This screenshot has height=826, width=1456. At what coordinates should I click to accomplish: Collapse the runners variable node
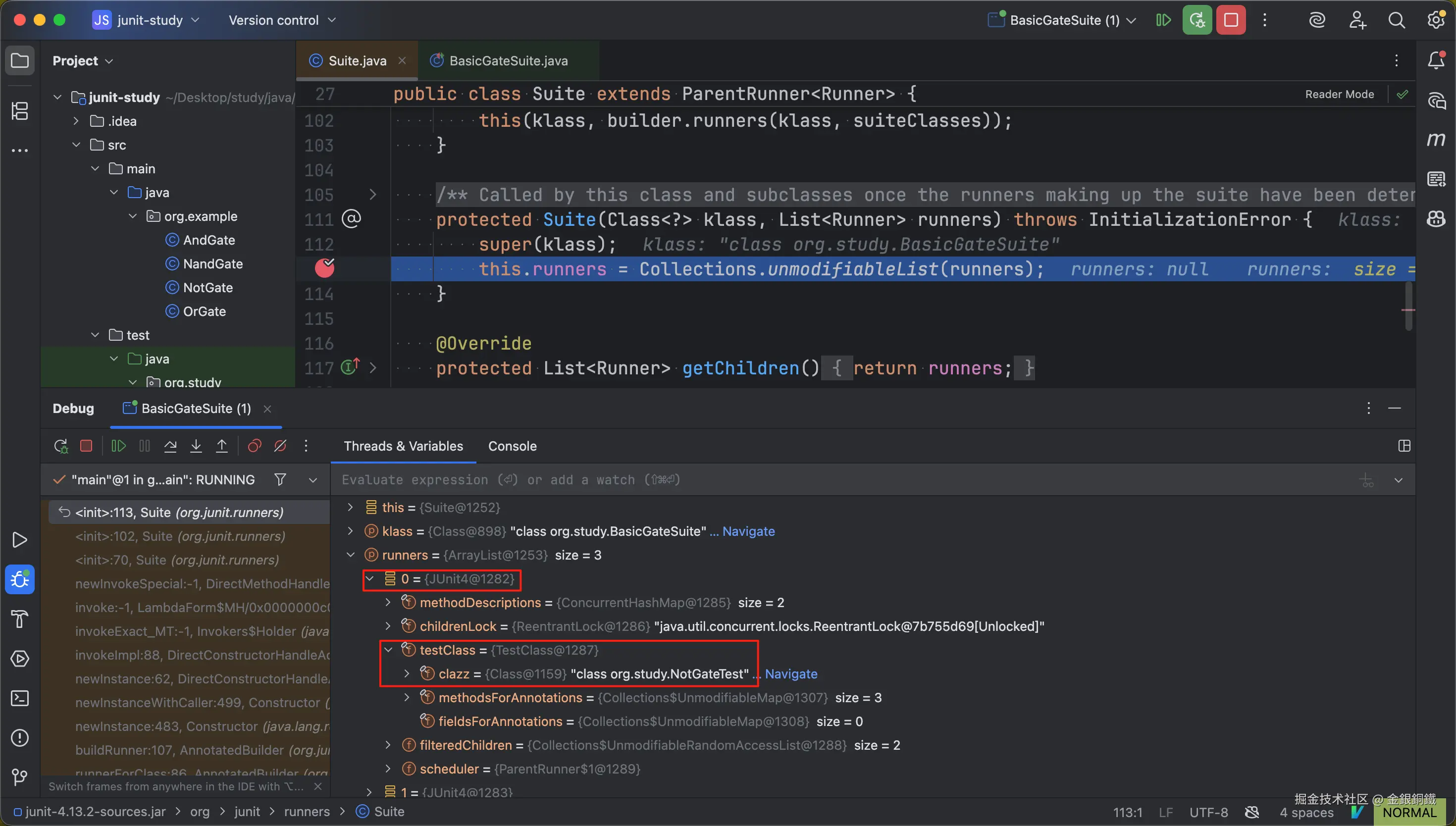click(x=351, y=555)
